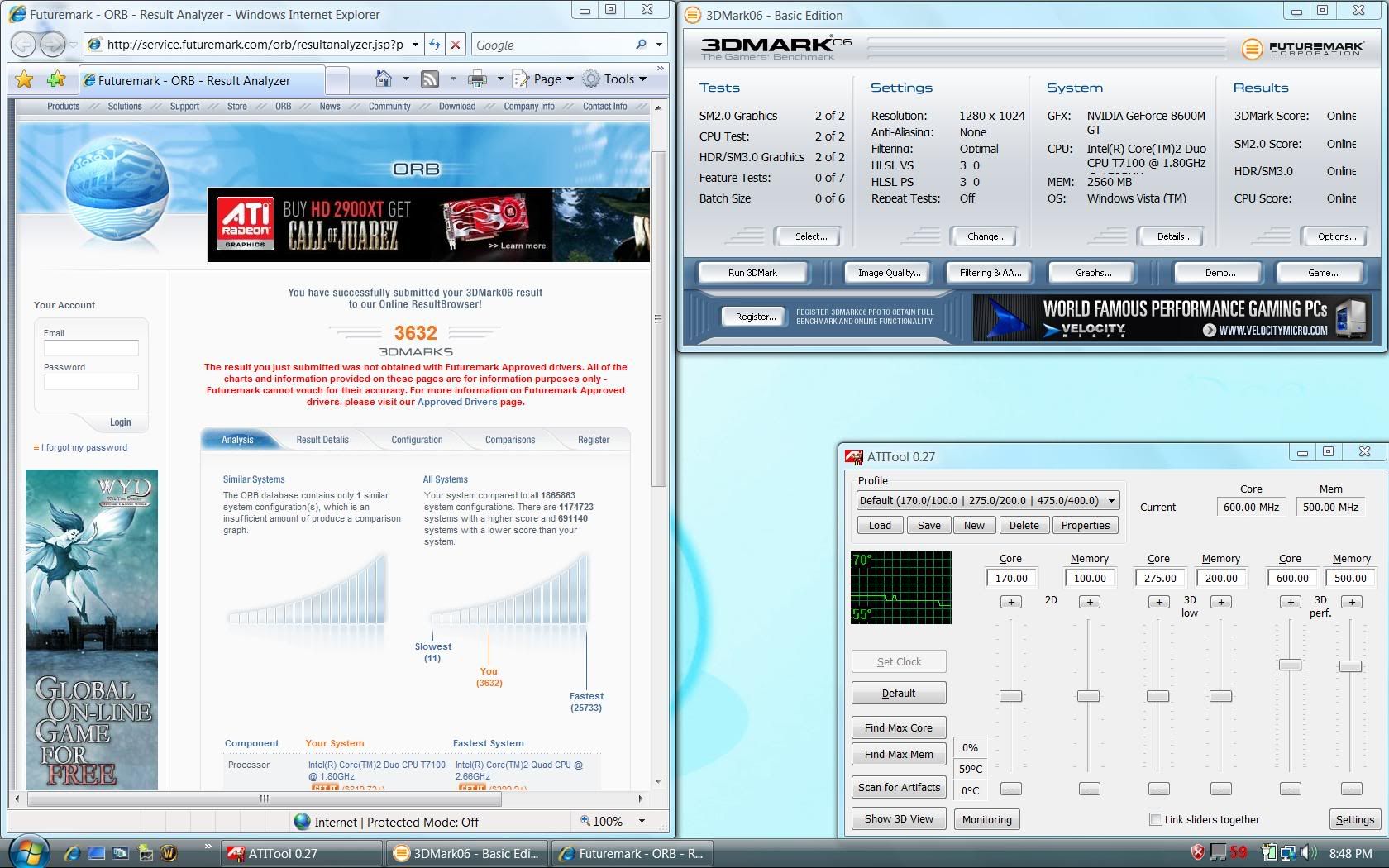
Task: Click the 2D Core slider handle
Action: tap(1010, 696)
